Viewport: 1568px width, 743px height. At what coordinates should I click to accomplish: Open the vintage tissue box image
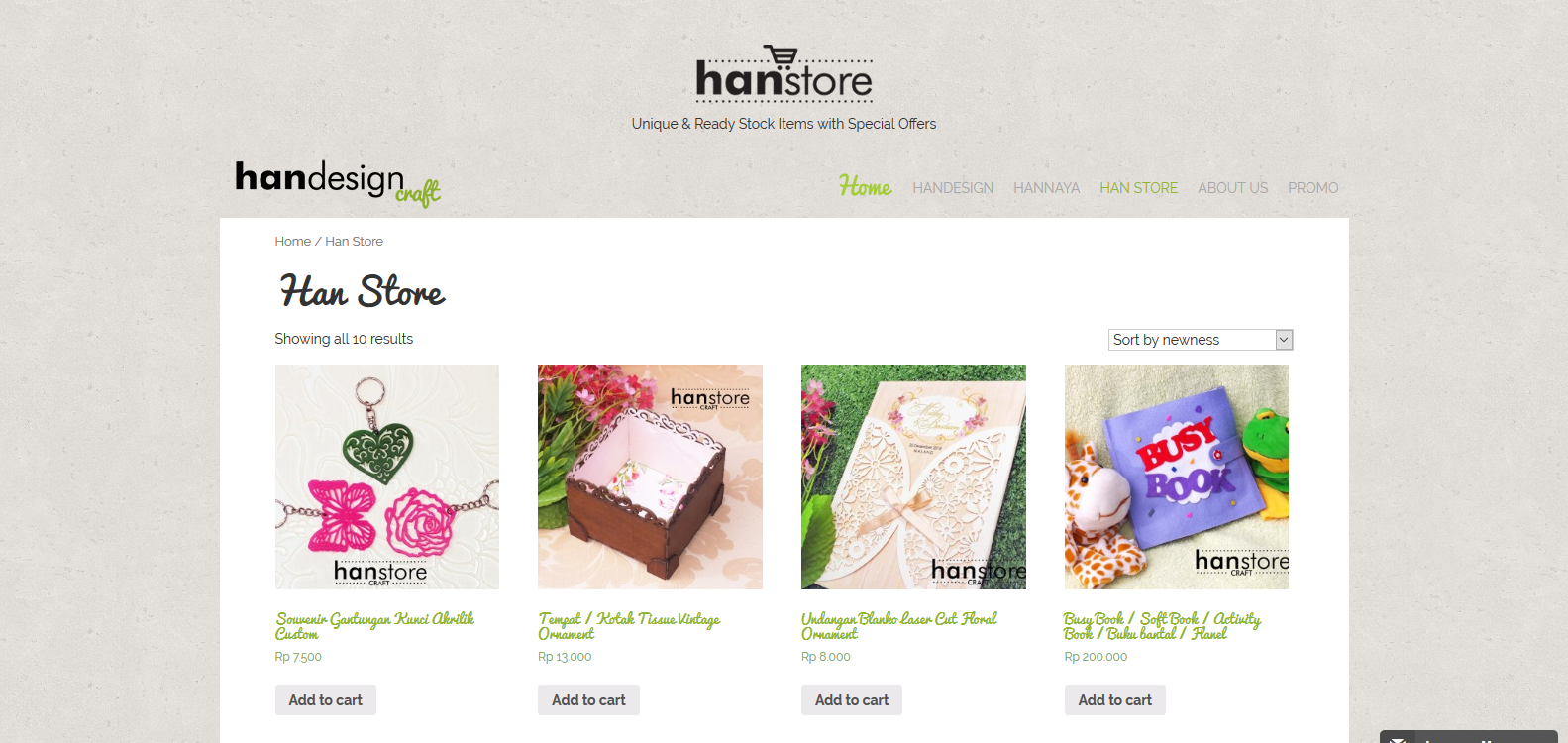[650, 477]
